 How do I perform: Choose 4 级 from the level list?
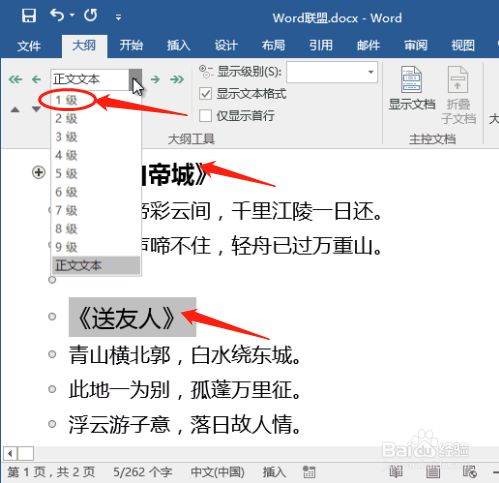[96, 155]
